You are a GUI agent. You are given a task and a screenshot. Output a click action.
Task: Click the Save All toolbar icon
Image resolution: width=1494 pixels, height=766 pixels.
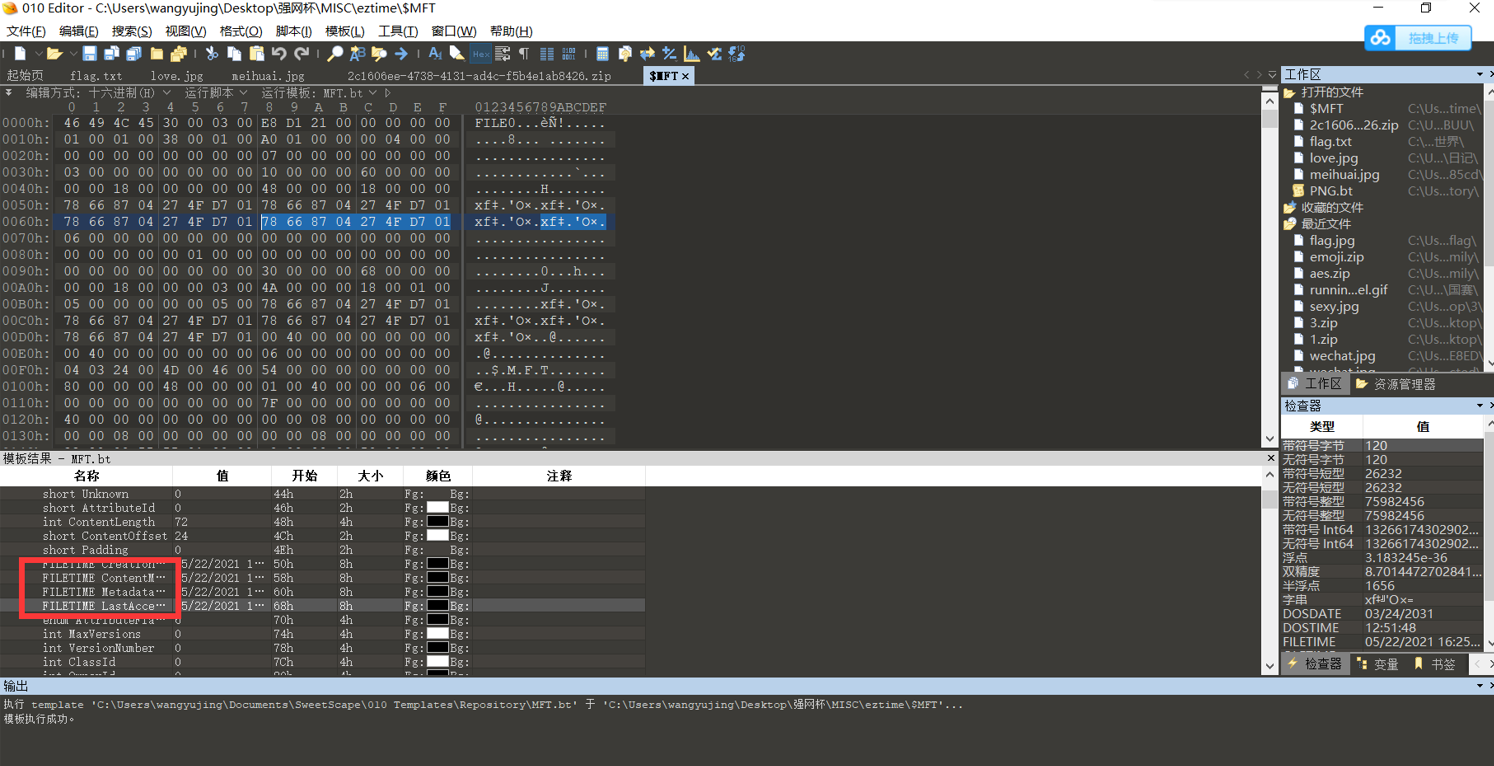point(133,54)
